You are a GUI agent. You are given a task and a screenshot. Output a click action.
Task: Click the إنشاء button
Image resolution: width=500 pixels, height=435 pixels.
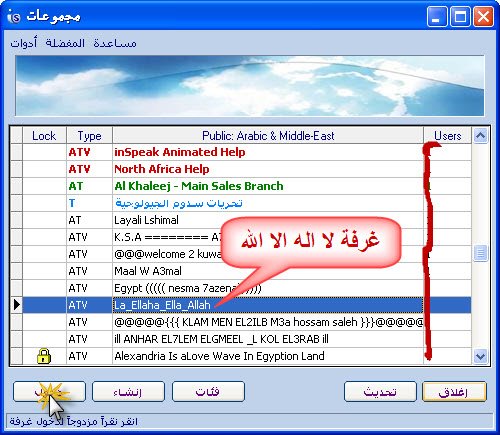click(128, 392)
